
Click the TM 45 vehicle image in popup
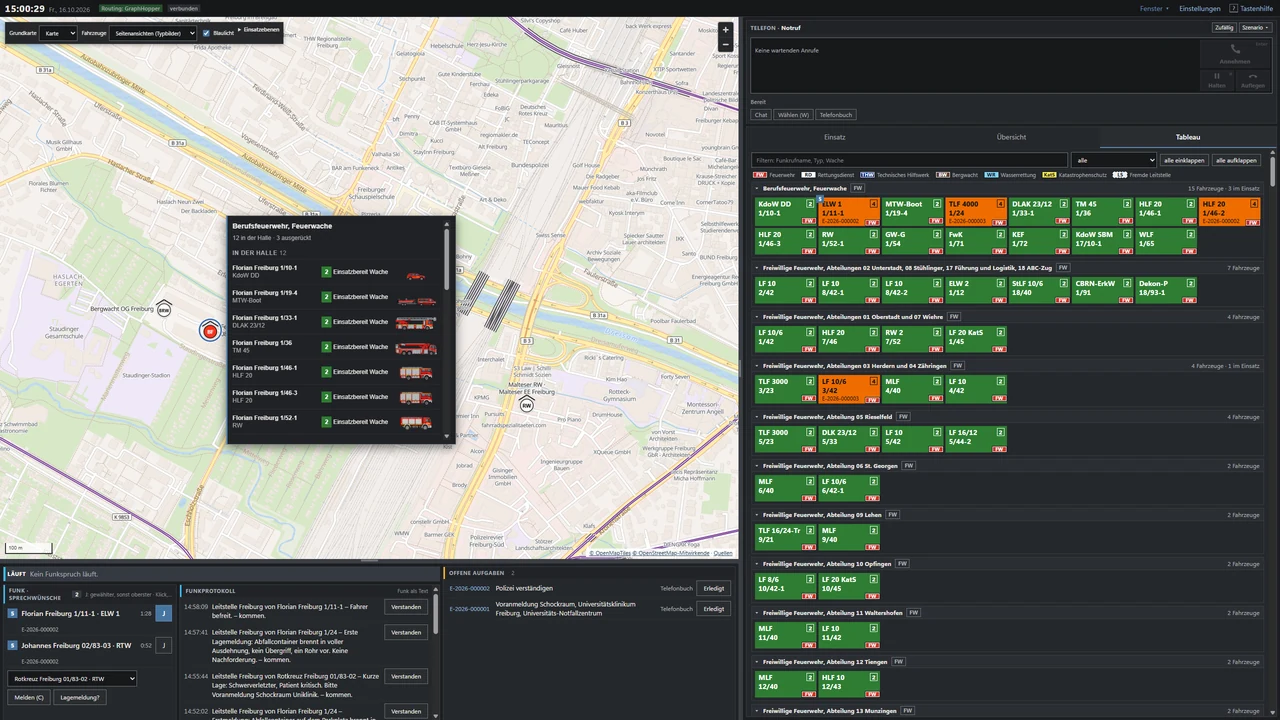[x=415, y=348]
